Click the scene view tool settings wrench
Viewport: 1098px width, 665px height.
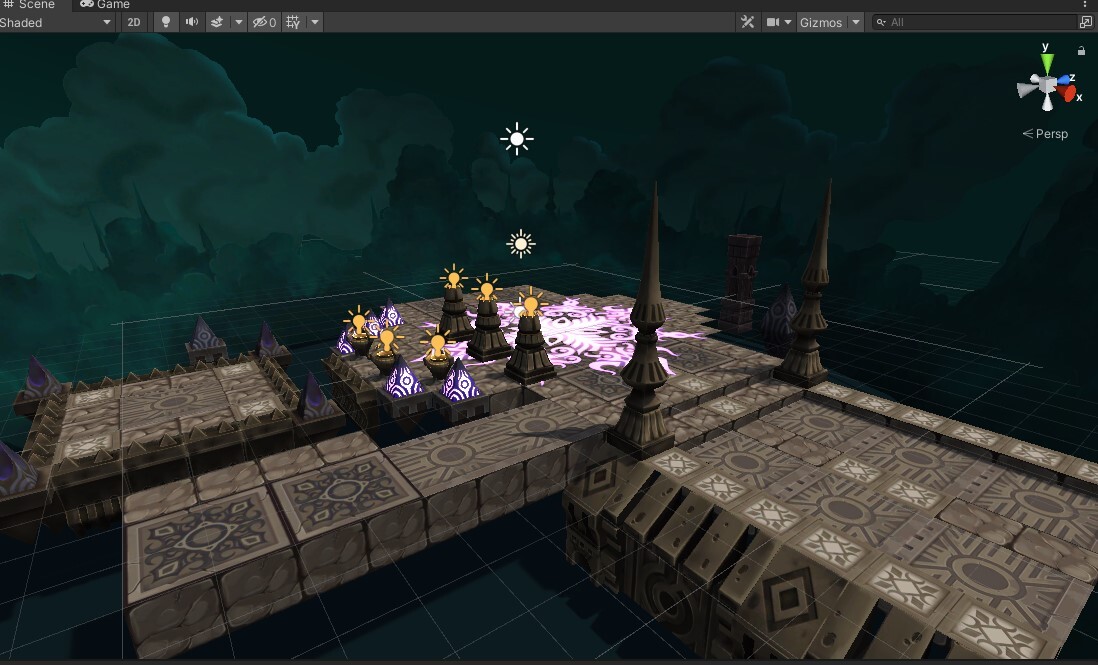point(748,21)
